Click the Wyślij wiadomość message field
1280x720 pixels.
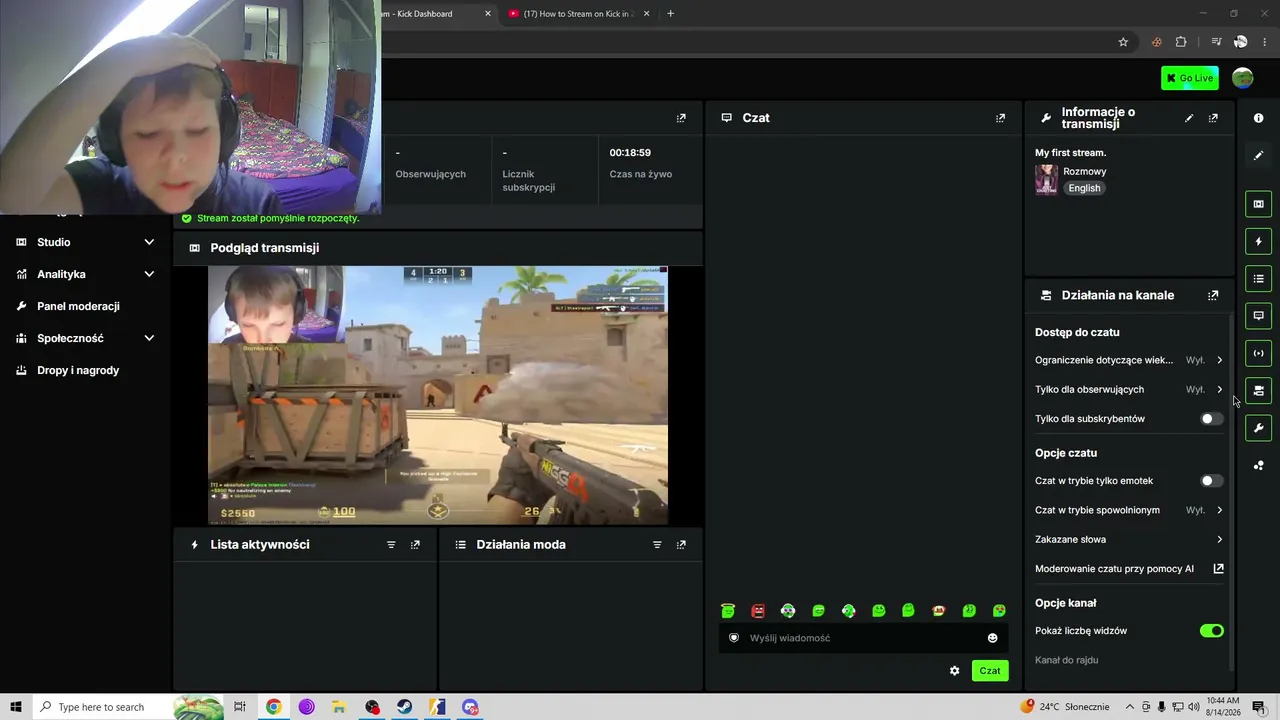pyautogui.click(x=863, y=638)
